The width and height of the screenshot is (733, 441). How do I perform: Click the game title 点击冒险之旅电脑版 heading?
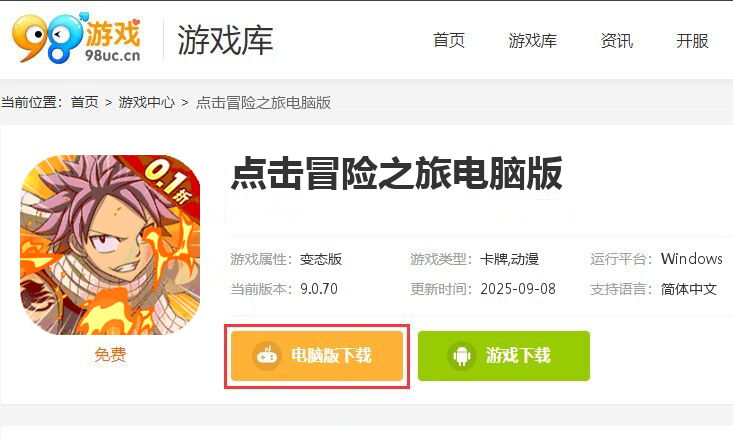point(396,174)
